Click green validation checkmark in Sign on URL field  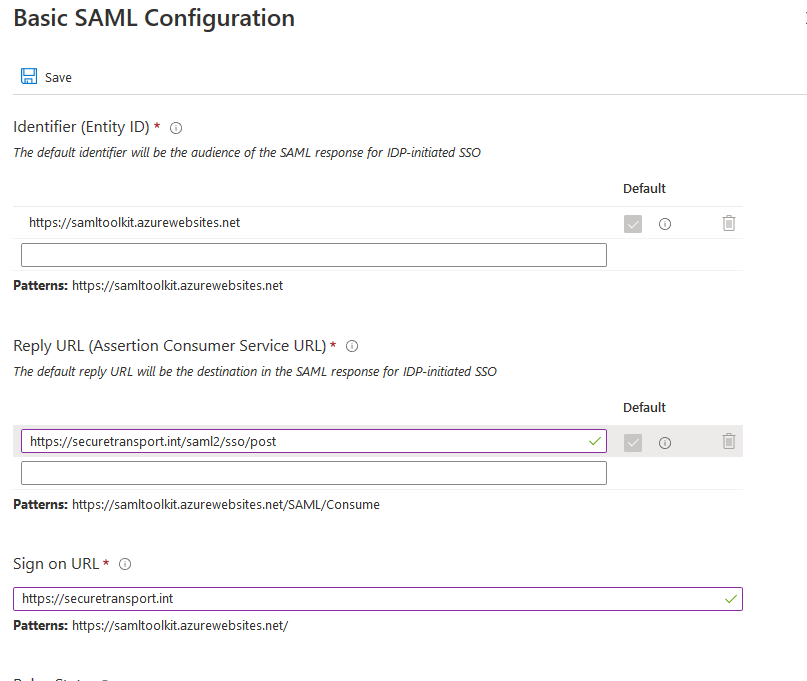coord(732,599)
